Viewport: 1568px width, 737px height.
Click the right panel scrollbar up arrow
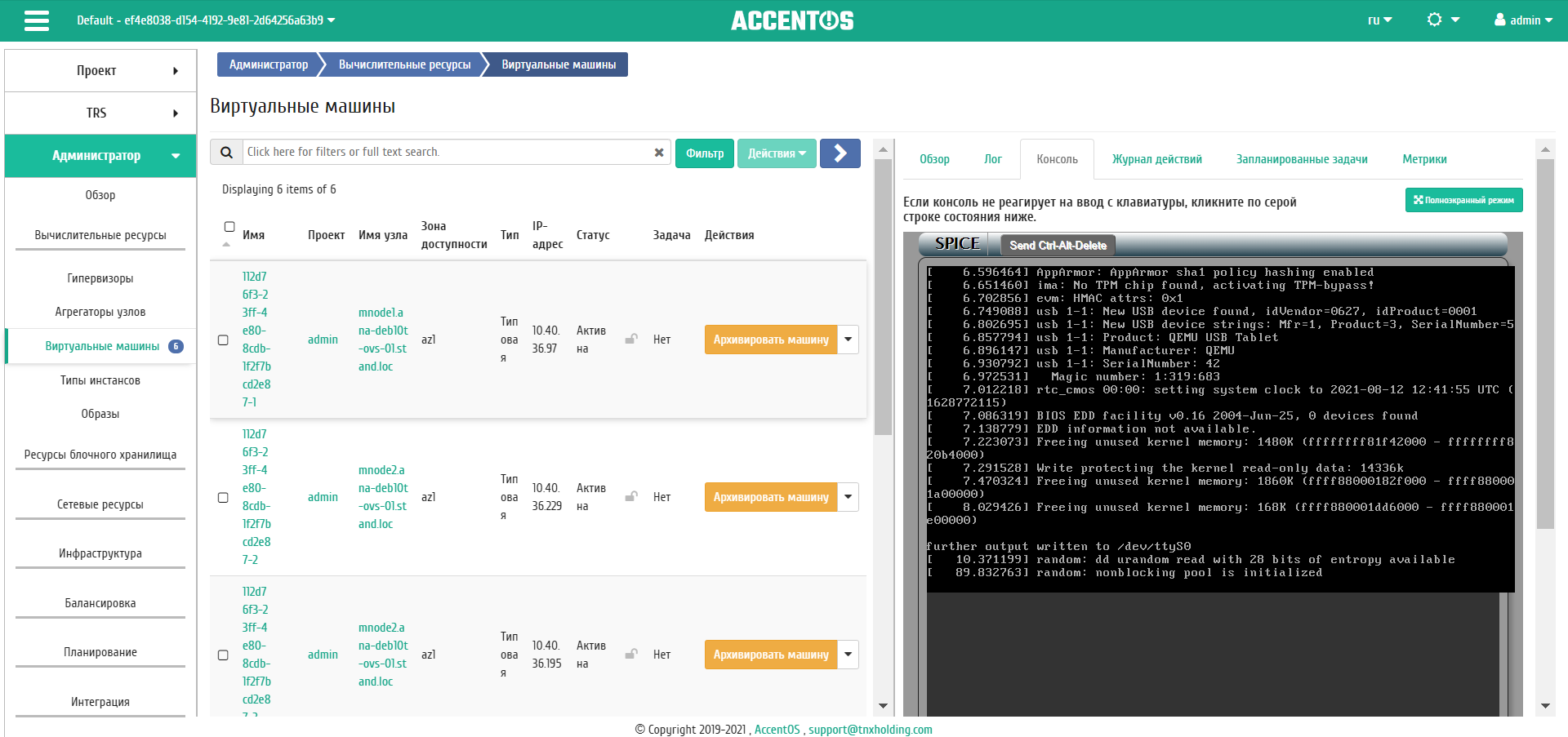pos(1544,149)
